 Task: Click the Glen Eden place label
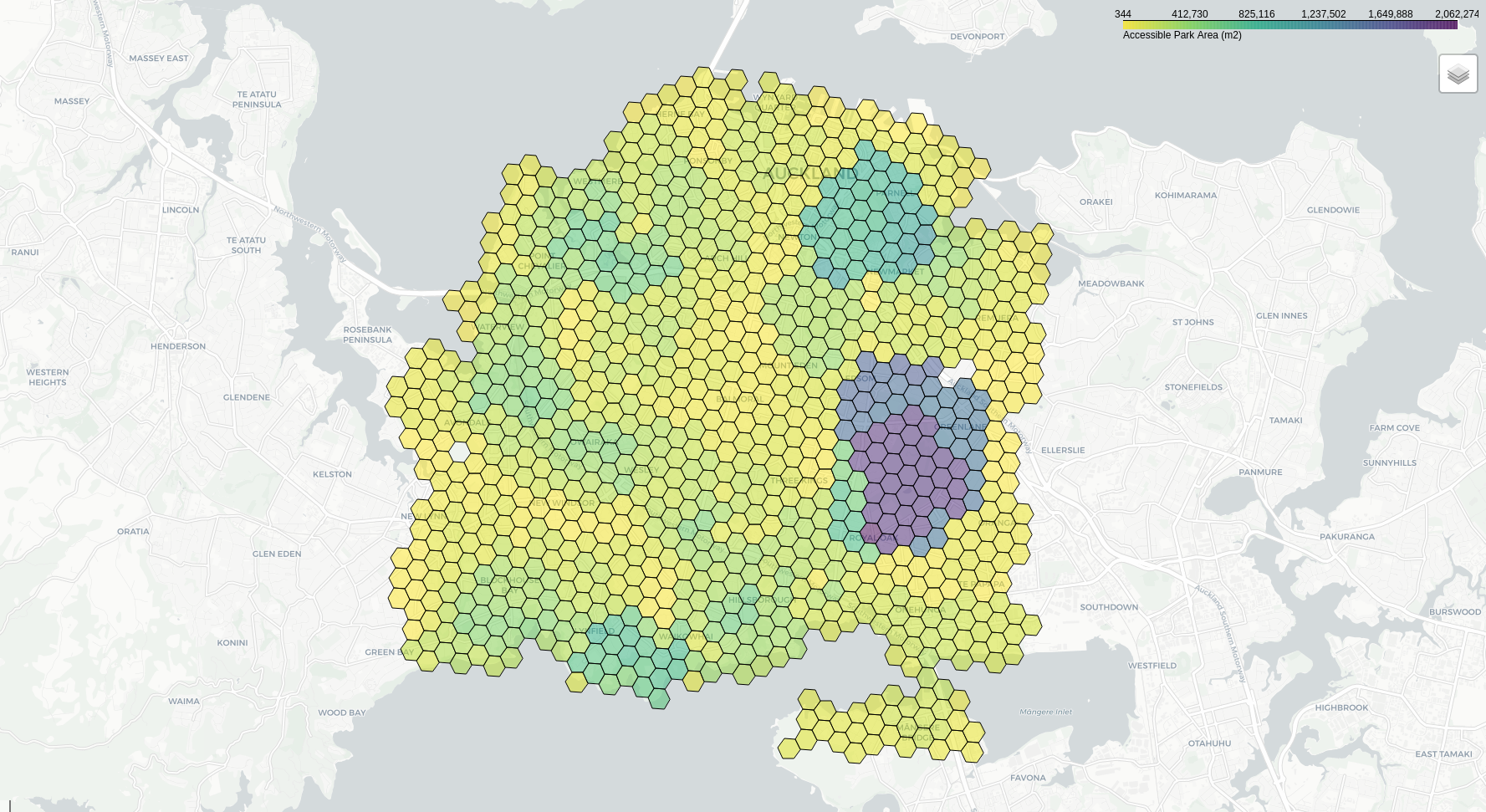click(277, 554)
